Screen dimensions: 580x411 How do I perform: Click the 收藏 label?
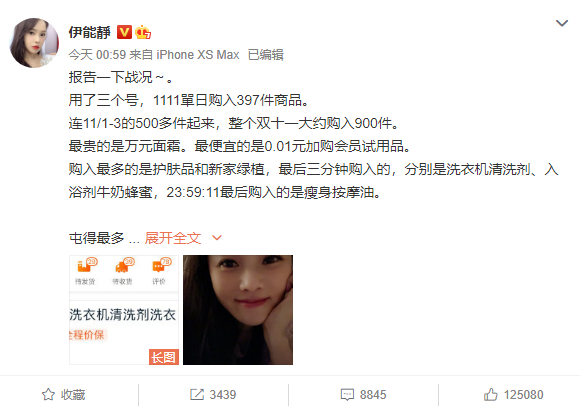73,395
